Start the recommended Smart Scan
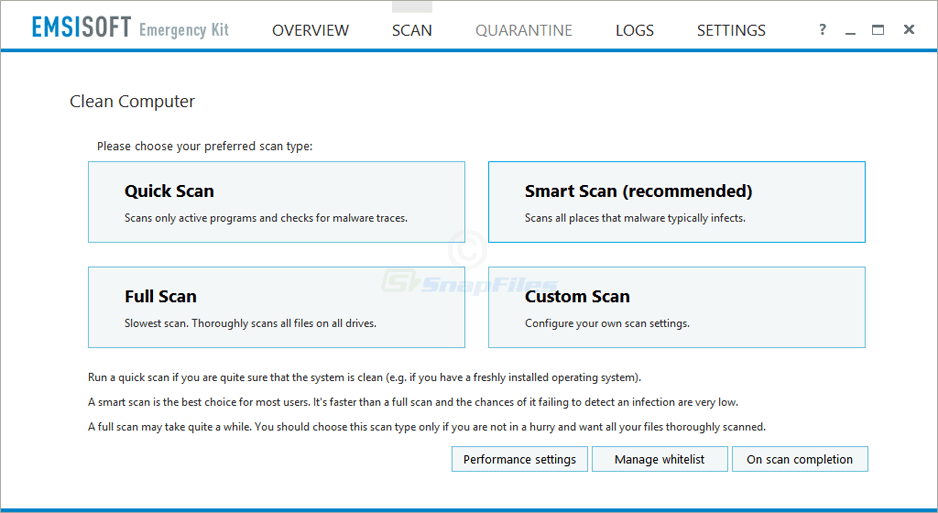The height and width of the screenshot is (513, 938). pos(677,202)
